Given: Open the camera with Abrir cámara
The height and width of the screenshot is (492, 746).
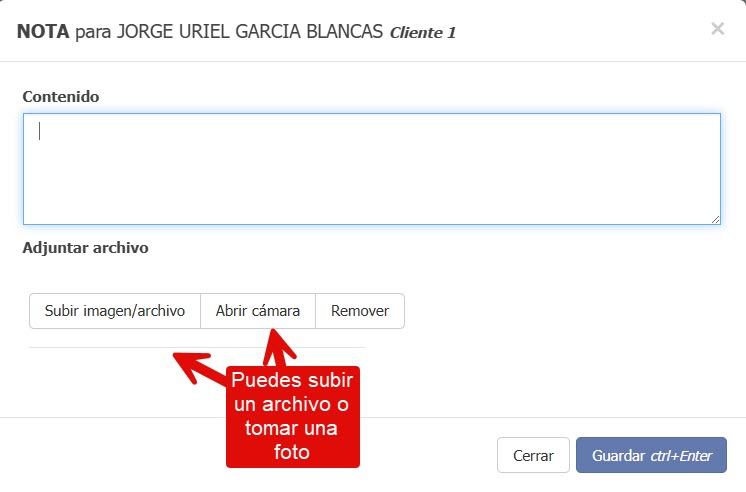Looking at the screenshot, I should click(258, 311).
